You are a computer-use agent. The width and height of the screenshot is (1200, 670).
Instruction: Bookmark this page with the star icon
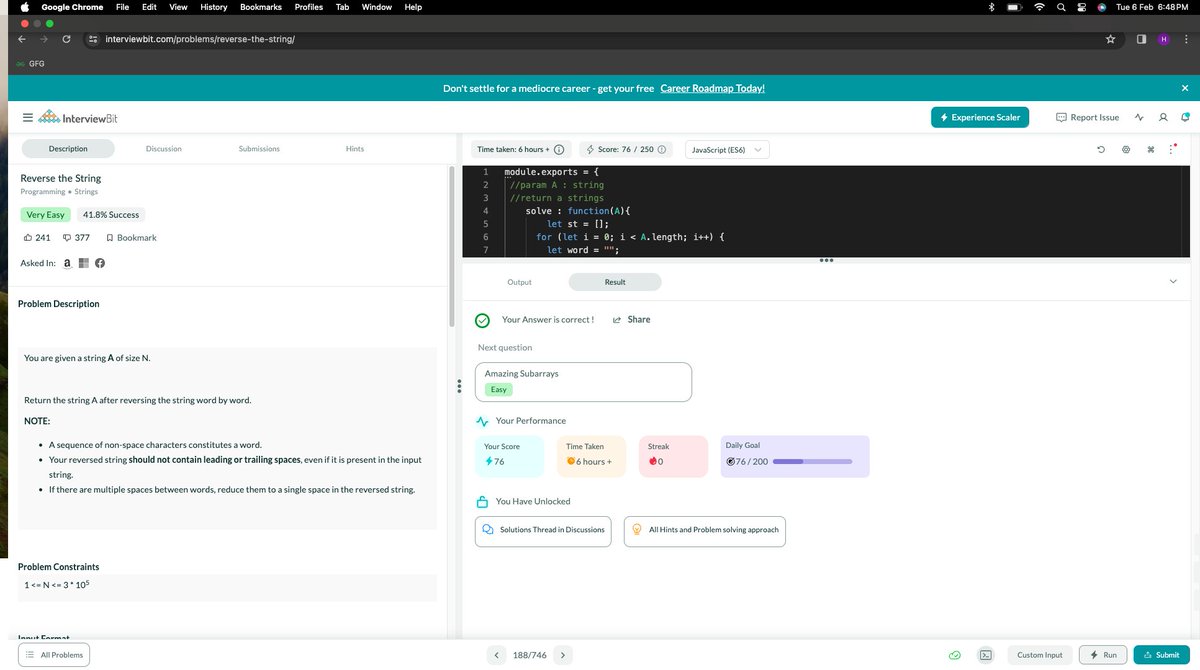tap(1110, 39)
